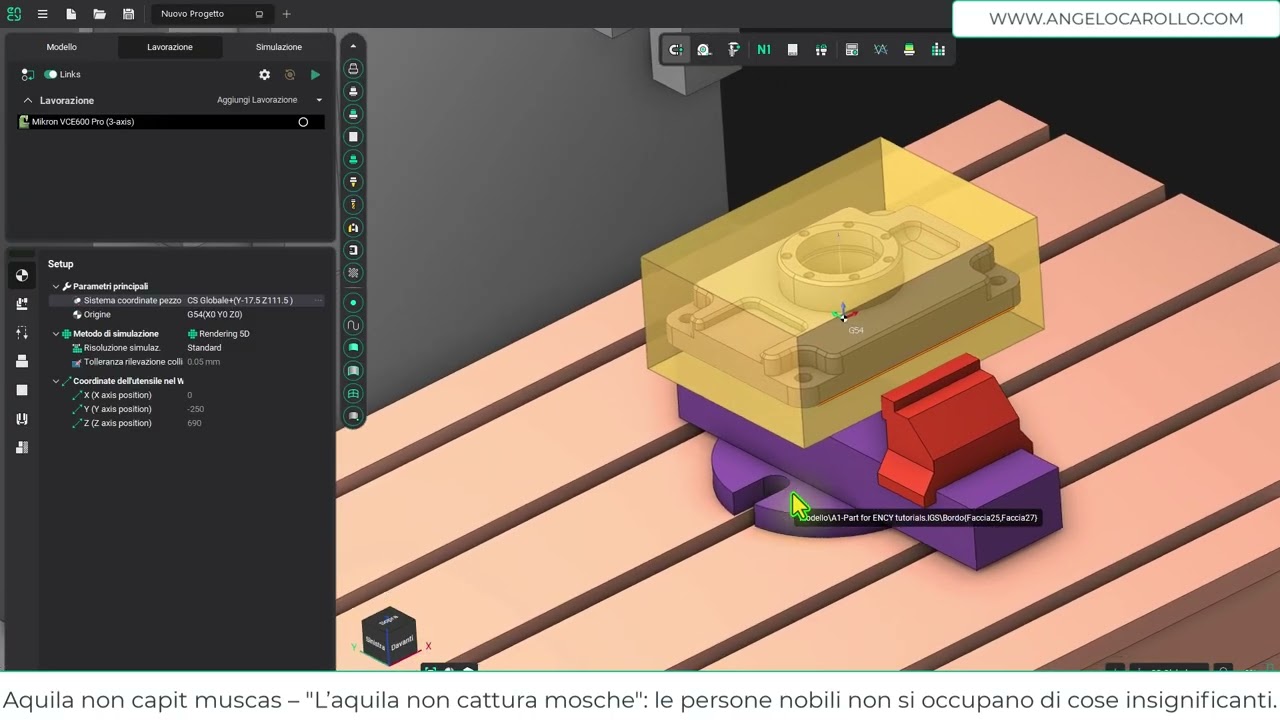Image resolution: width=1280 pixels, height=720 pixels.
Task: Toggle the third green part visibility icon
Action: tap(353, 114)
